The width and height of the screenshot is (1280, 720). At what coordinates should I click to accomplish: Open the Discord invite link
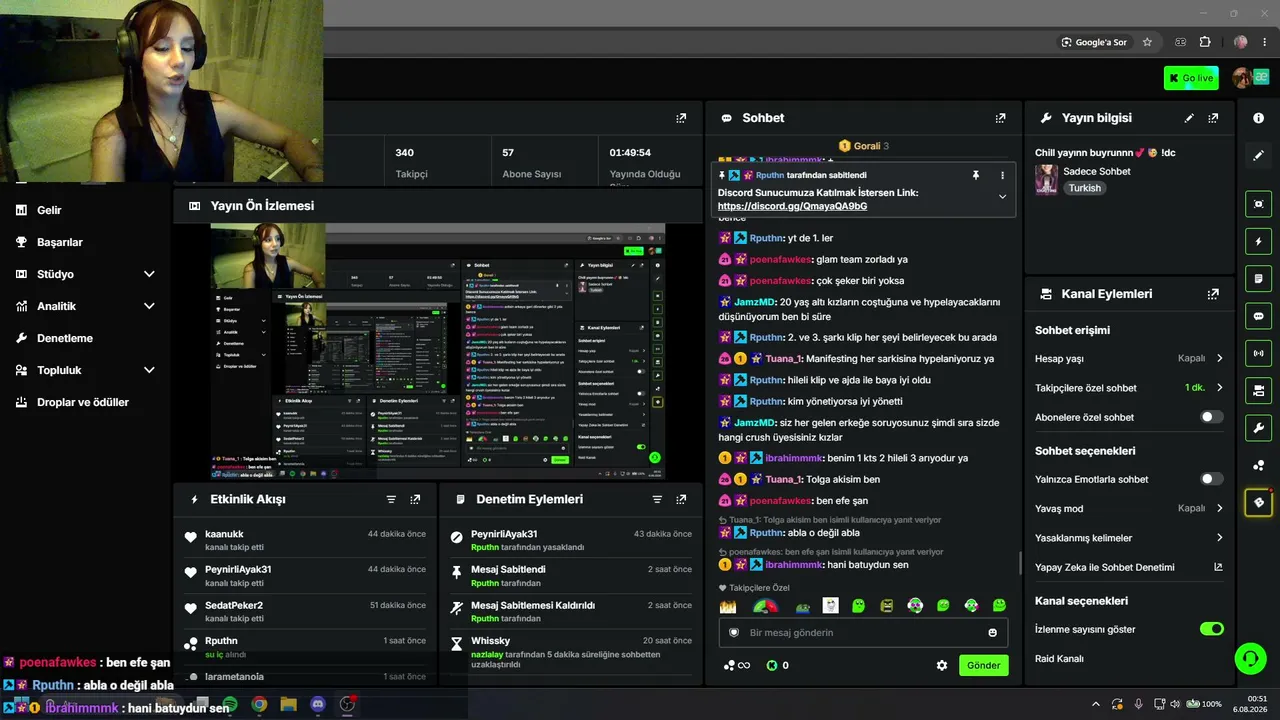tap(792, 206)
